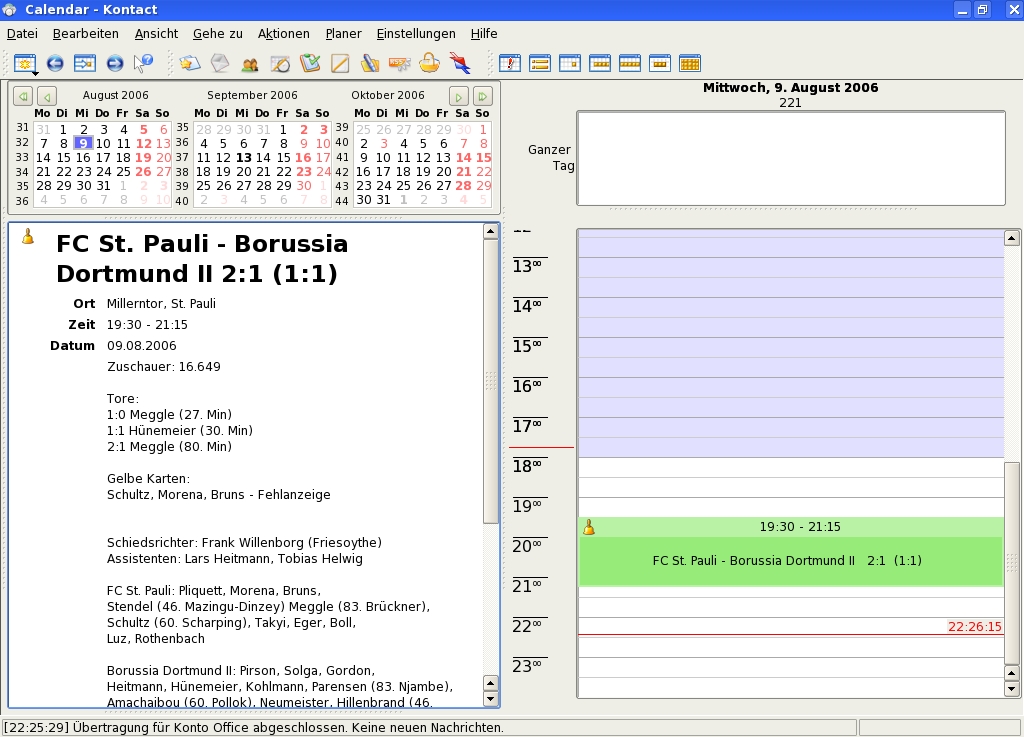
Task: Jump to previous year in date navigator
Action: pos(23,97)
